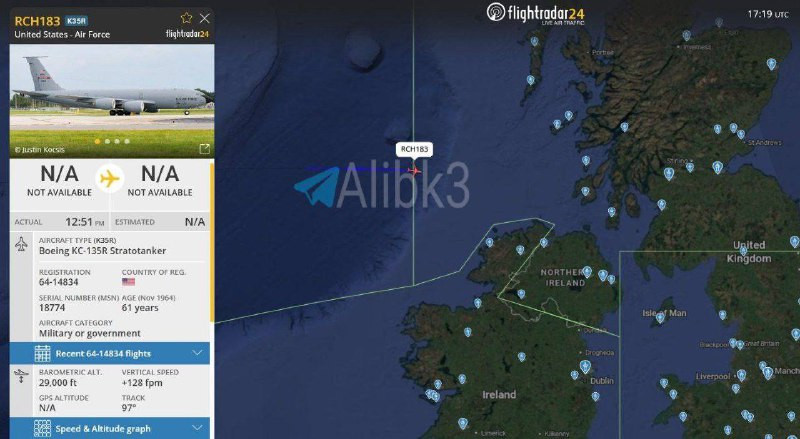Image resolution: width=800 pixels, height=439 pixels.
Task: Open the aircraft photo in external link
Action: (x=204, y=149)
